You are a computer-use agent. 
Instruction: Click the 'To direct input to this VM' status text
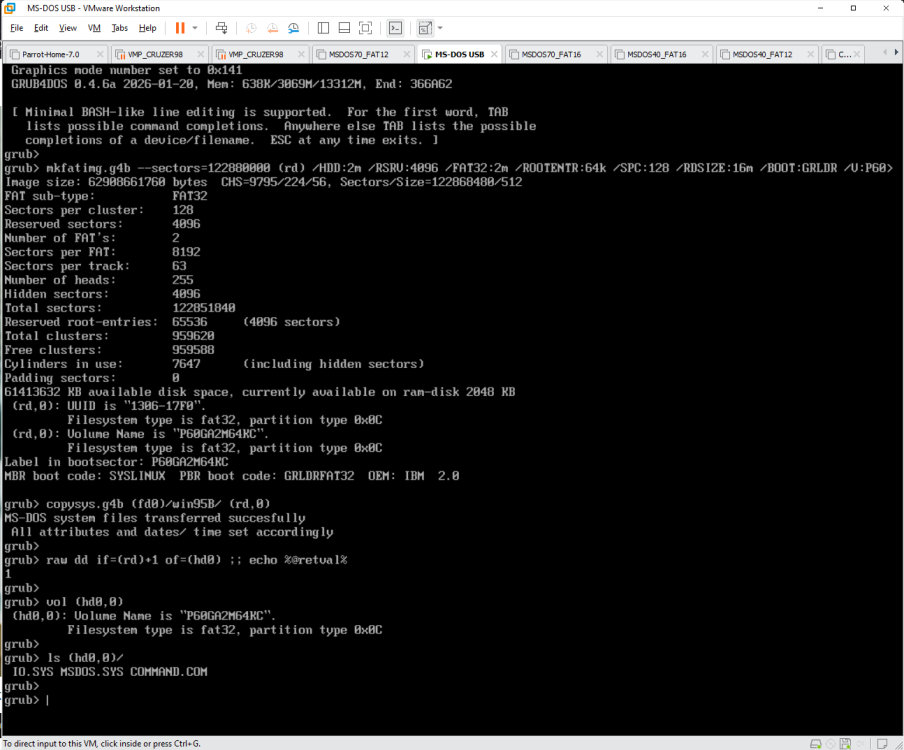[x=101, y=744]
